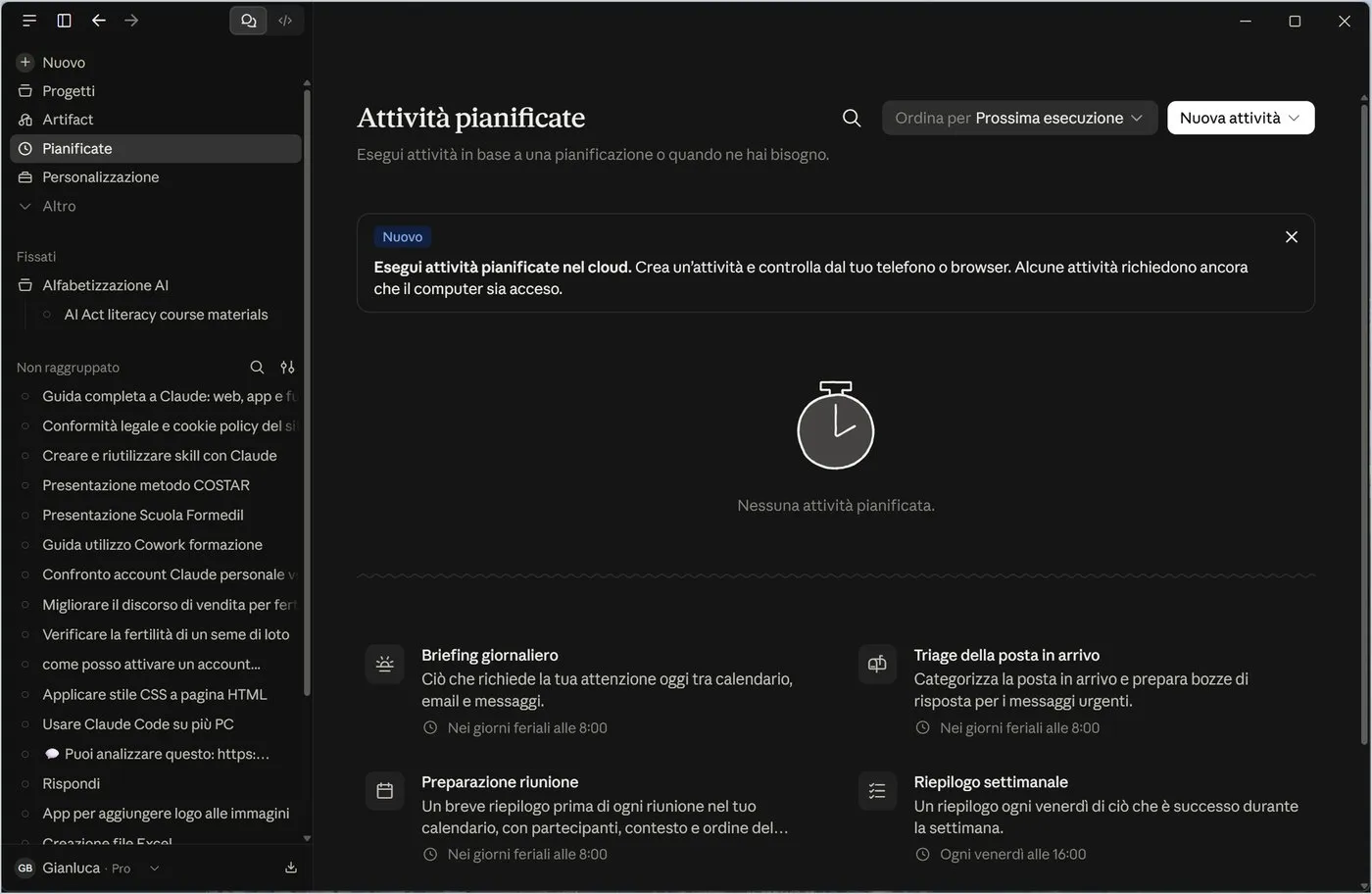Image resolution: width=1372 pixels, height=894 pixels.
Task: Go back with the left arrow
Action: [98, 20]
